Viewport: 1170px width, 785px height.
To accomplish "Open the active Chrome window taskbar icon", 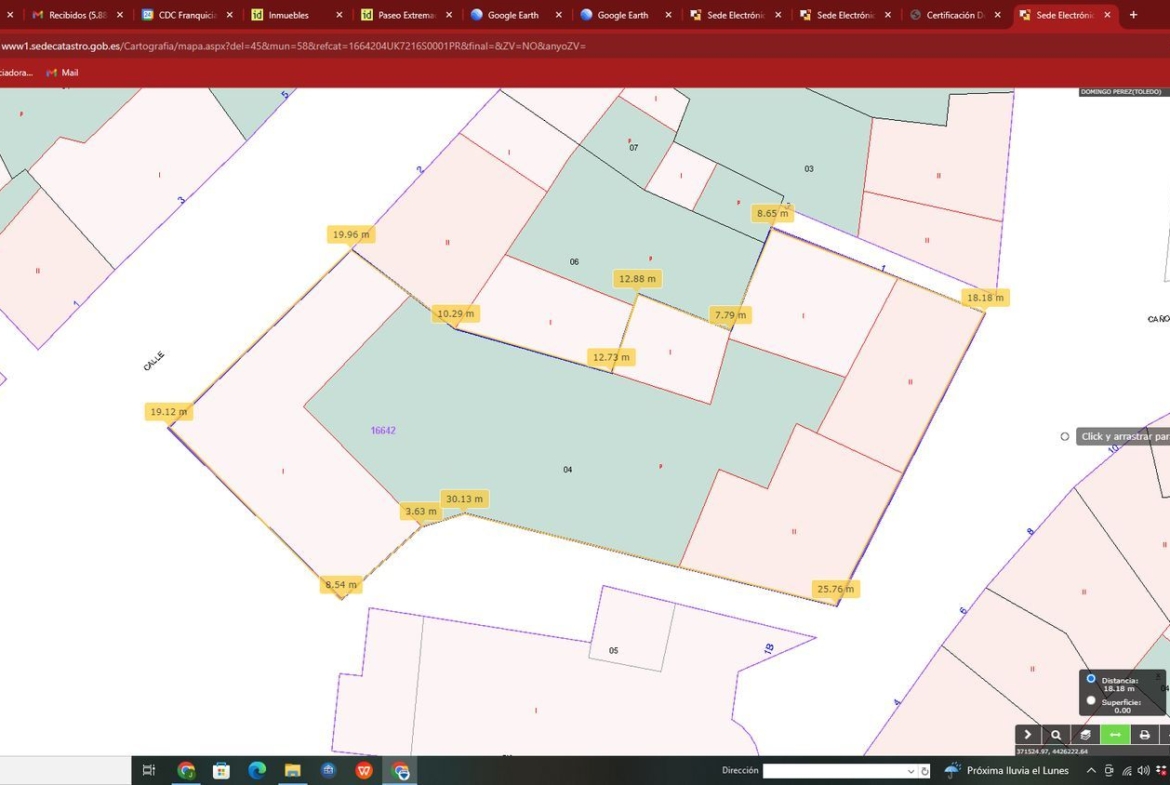I will (x=400, y=770).
